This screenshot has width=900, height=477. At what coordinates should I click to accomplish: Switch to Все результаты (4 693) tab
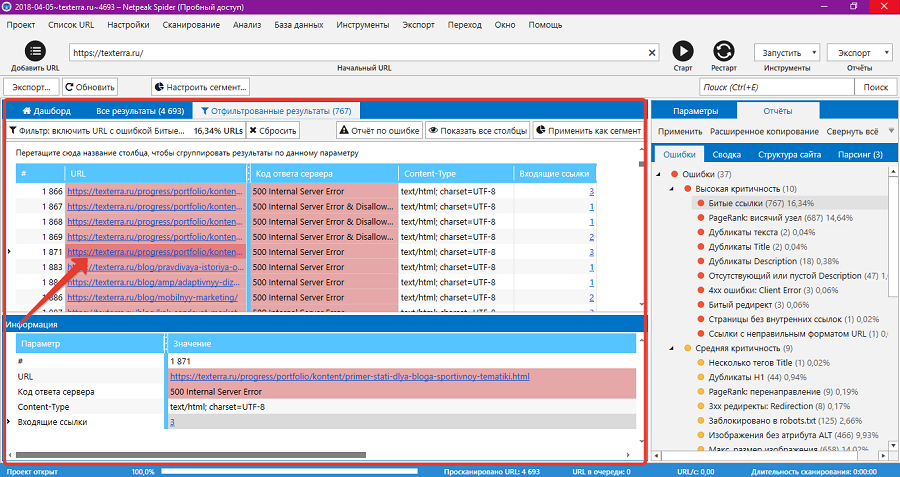click(x=140, y=111)
